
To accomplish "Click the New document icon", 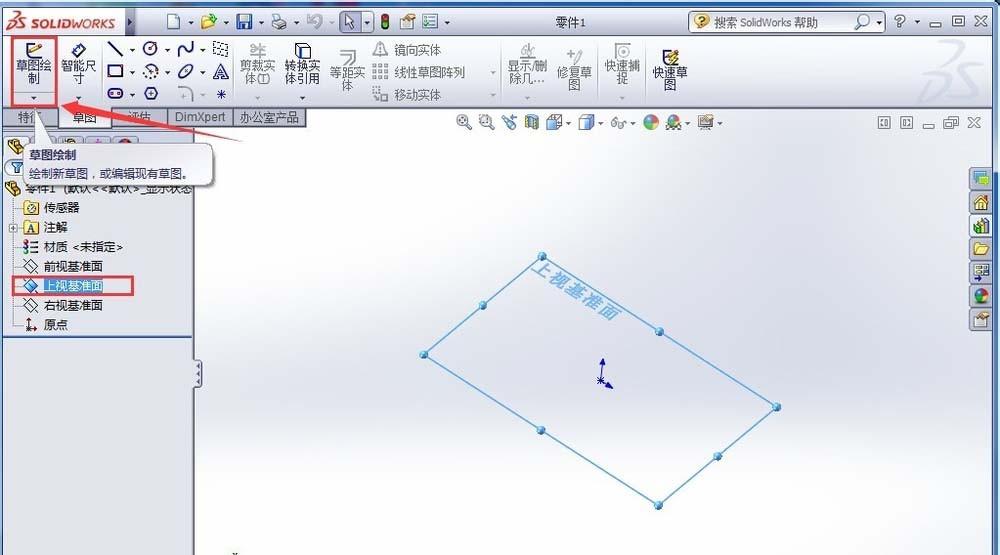I will click(173, 22).
